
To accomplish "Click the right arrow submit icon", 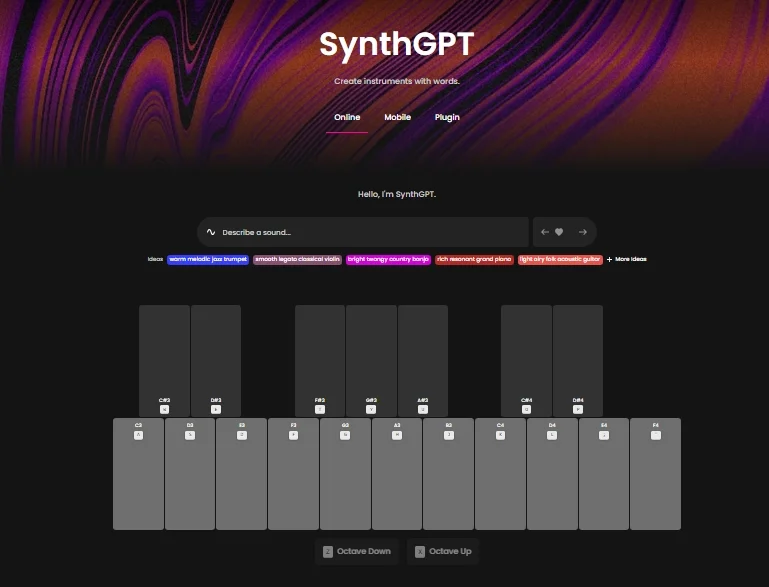I will click(x=583, y=232).
